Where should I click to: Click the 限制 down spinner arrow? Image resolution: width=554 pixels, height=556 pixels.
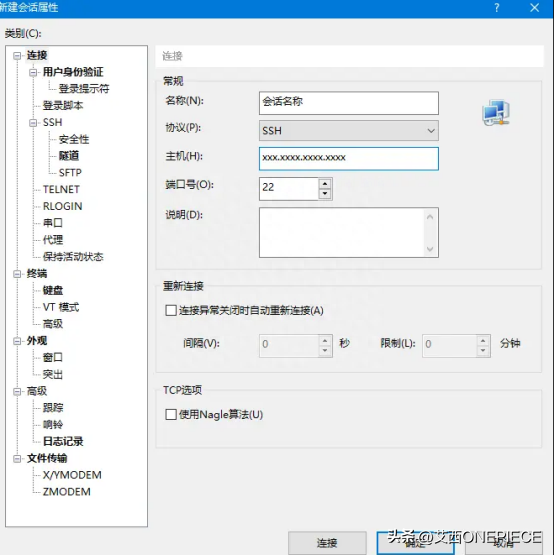483,350
